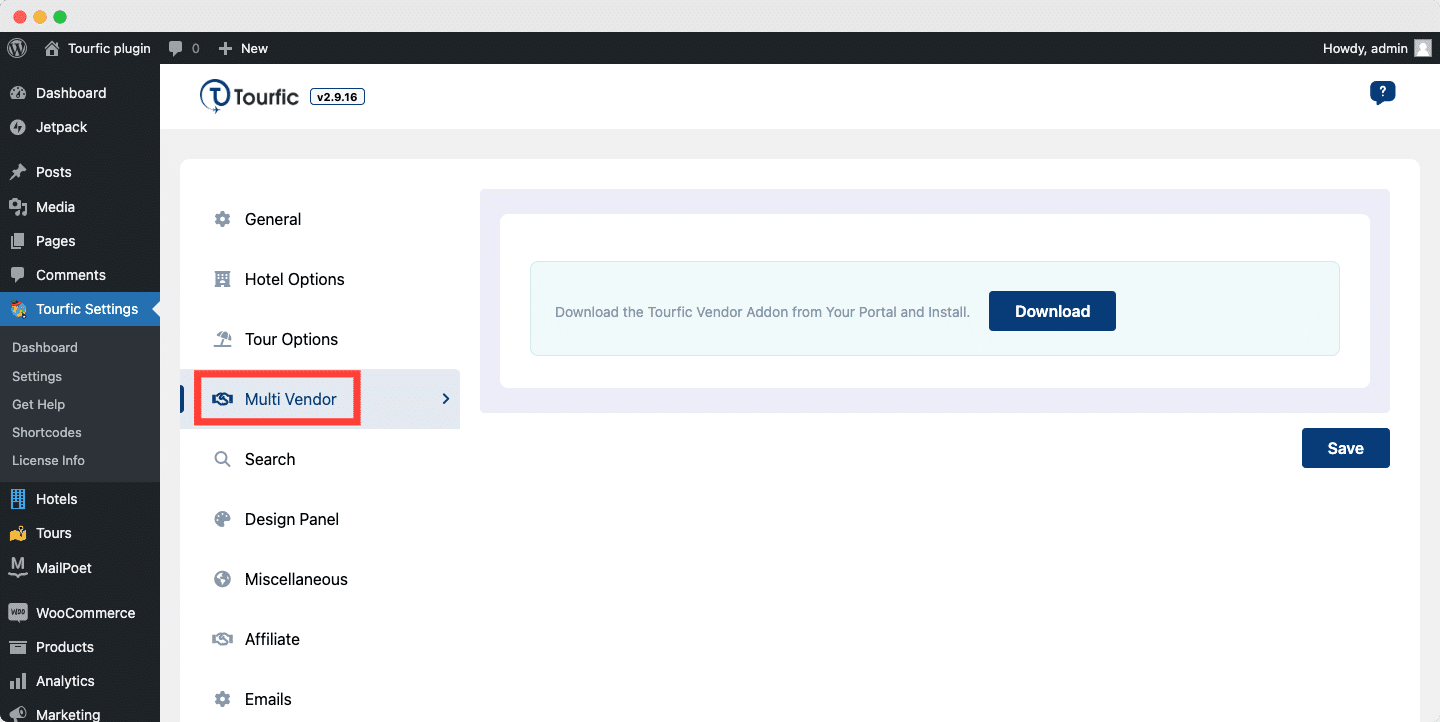Click the green macOS zoom button
The image size is (1440, 722).
click(60, 17)
